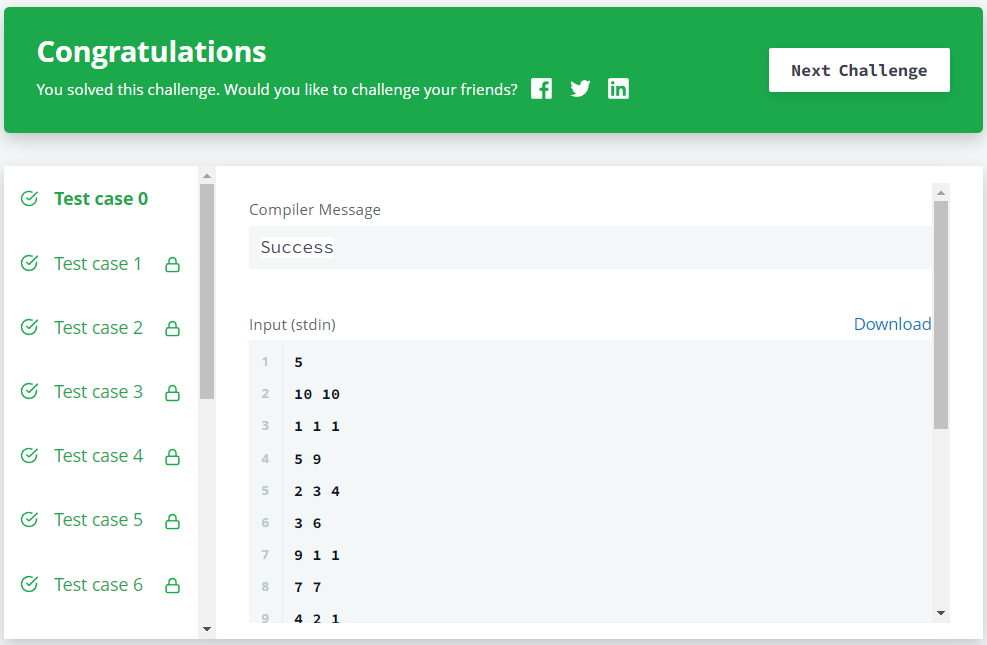The width and height of the screenshot is (987, 645).
Task: Click test case list scrollbar thumb
Action: point(207,291)
